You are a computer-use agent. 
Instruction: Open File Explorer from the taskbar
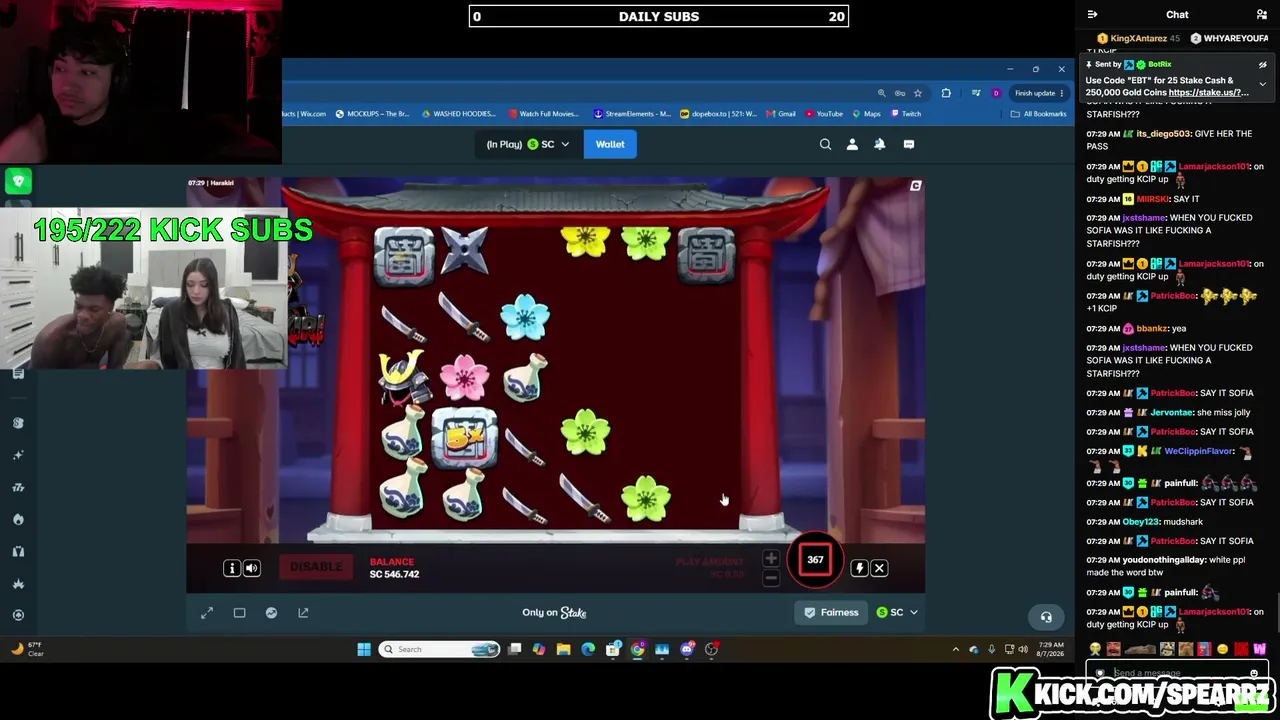(x=563, y=649)
